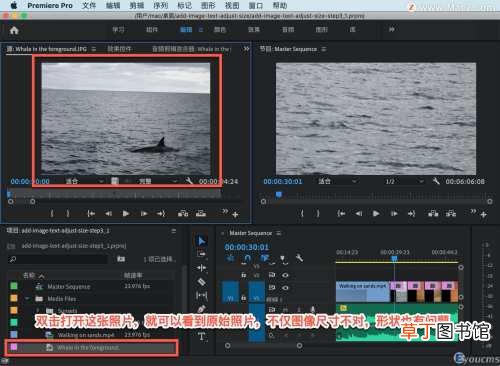Click Source monitor timecode 00:00:00:00
500x366 pixels.
[30, 182]
